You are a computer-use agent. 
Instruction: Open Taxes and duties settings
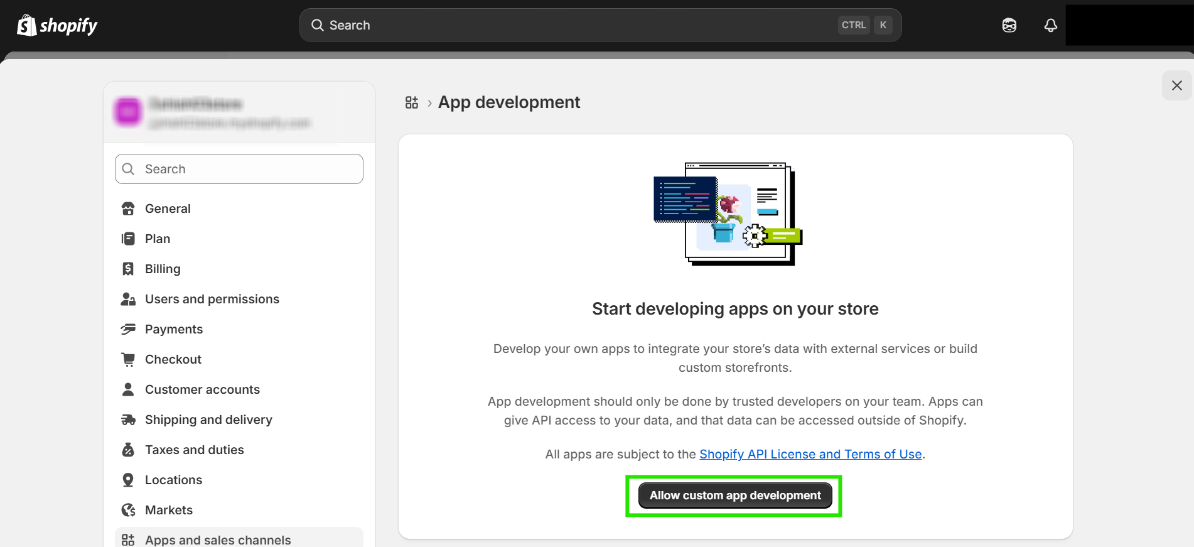[x=194, y=450]
